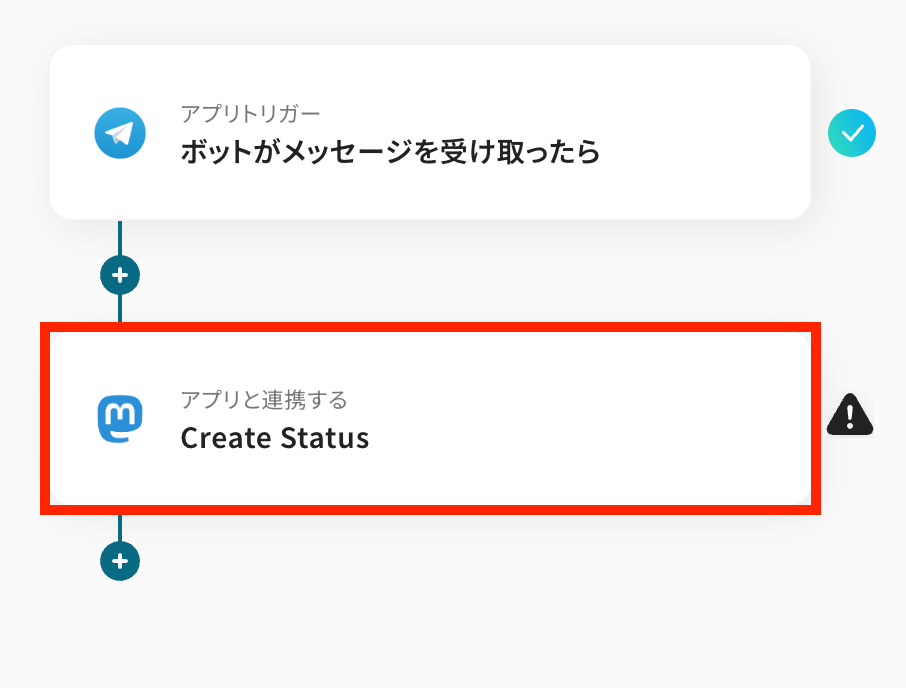Click the Telegram app icon
The height and width of the screenshot is (688, 906).
pos(120,133)
